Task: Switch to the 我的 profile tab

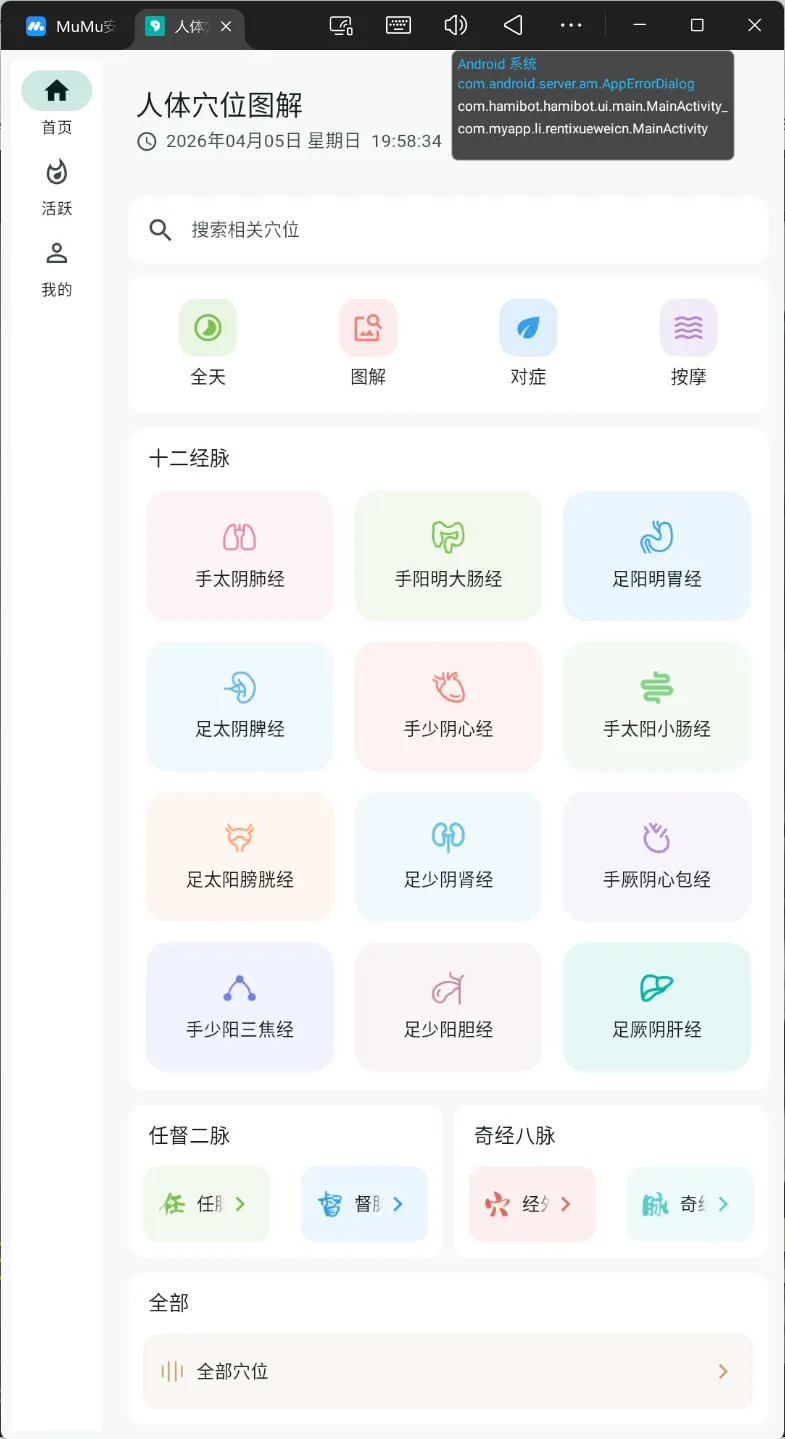Action: 57,268
